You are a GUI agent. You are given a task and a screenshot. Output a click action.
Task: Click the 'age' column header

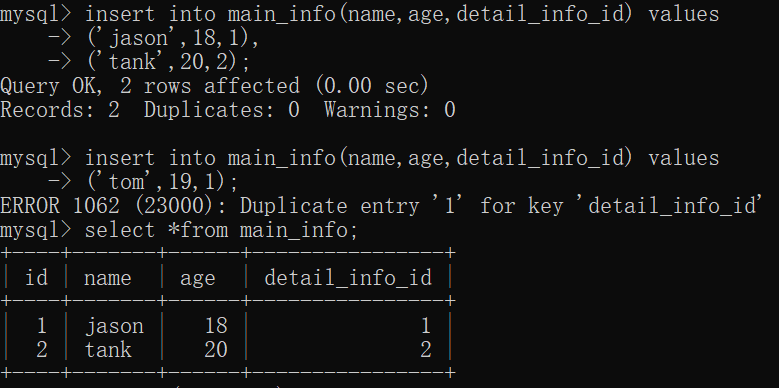pos(198,279)
